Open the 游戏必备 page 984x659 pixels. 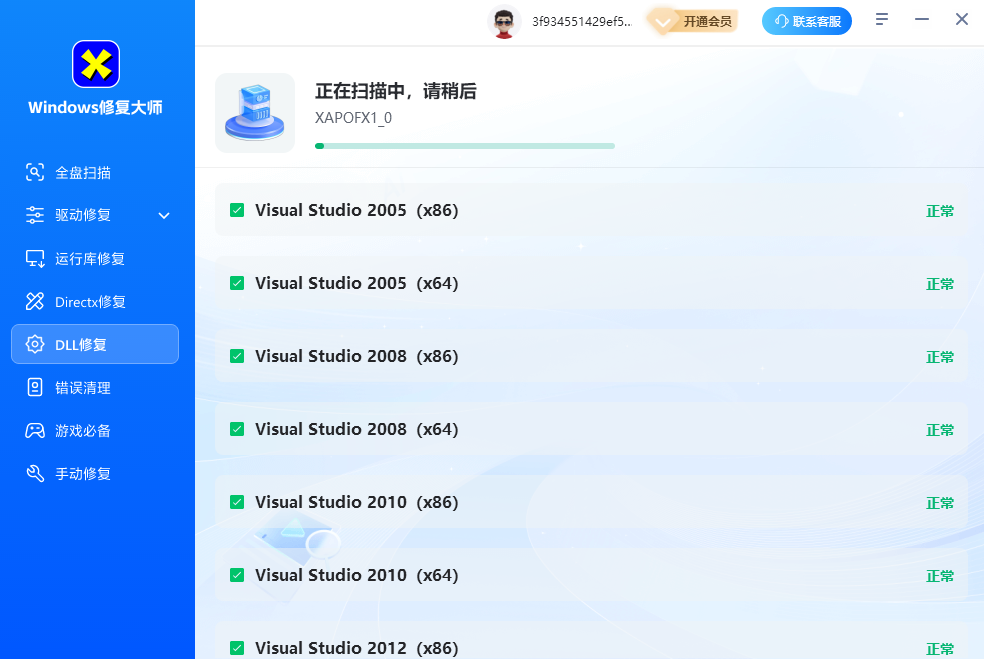[95, 431]
